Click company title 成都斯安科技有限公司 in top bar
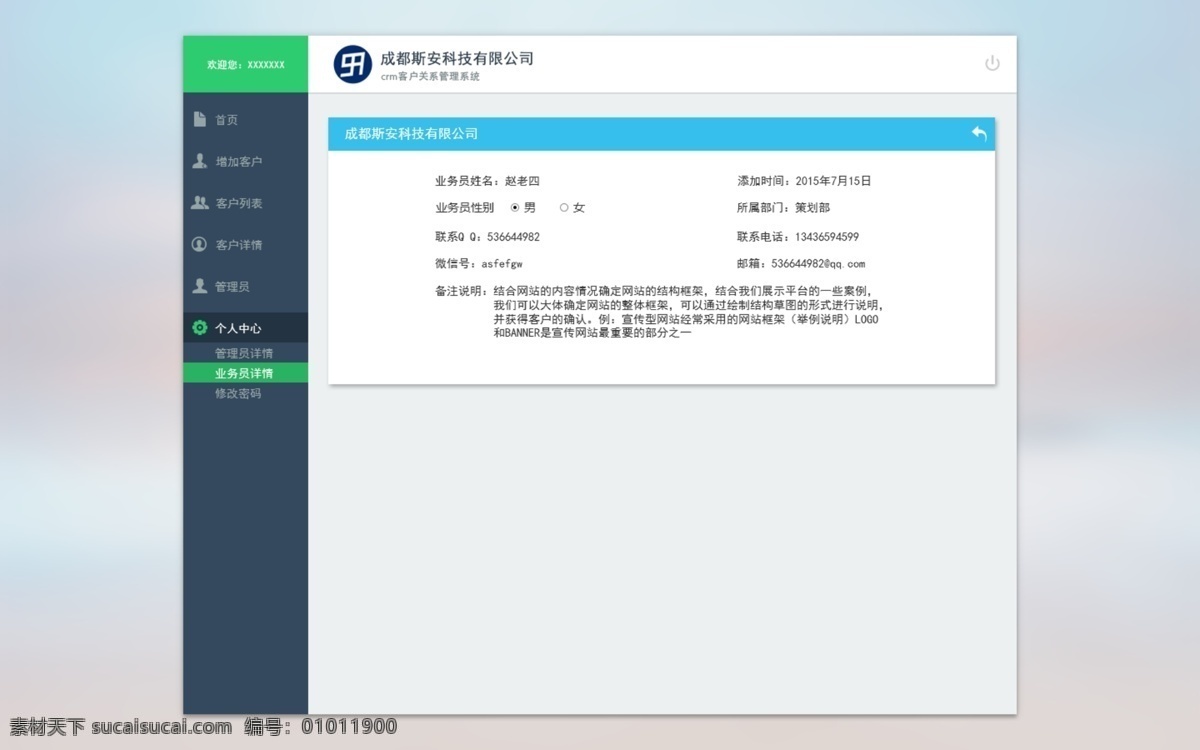The image size is (1200, 750). pyautogui.click(x=457, y=58)
